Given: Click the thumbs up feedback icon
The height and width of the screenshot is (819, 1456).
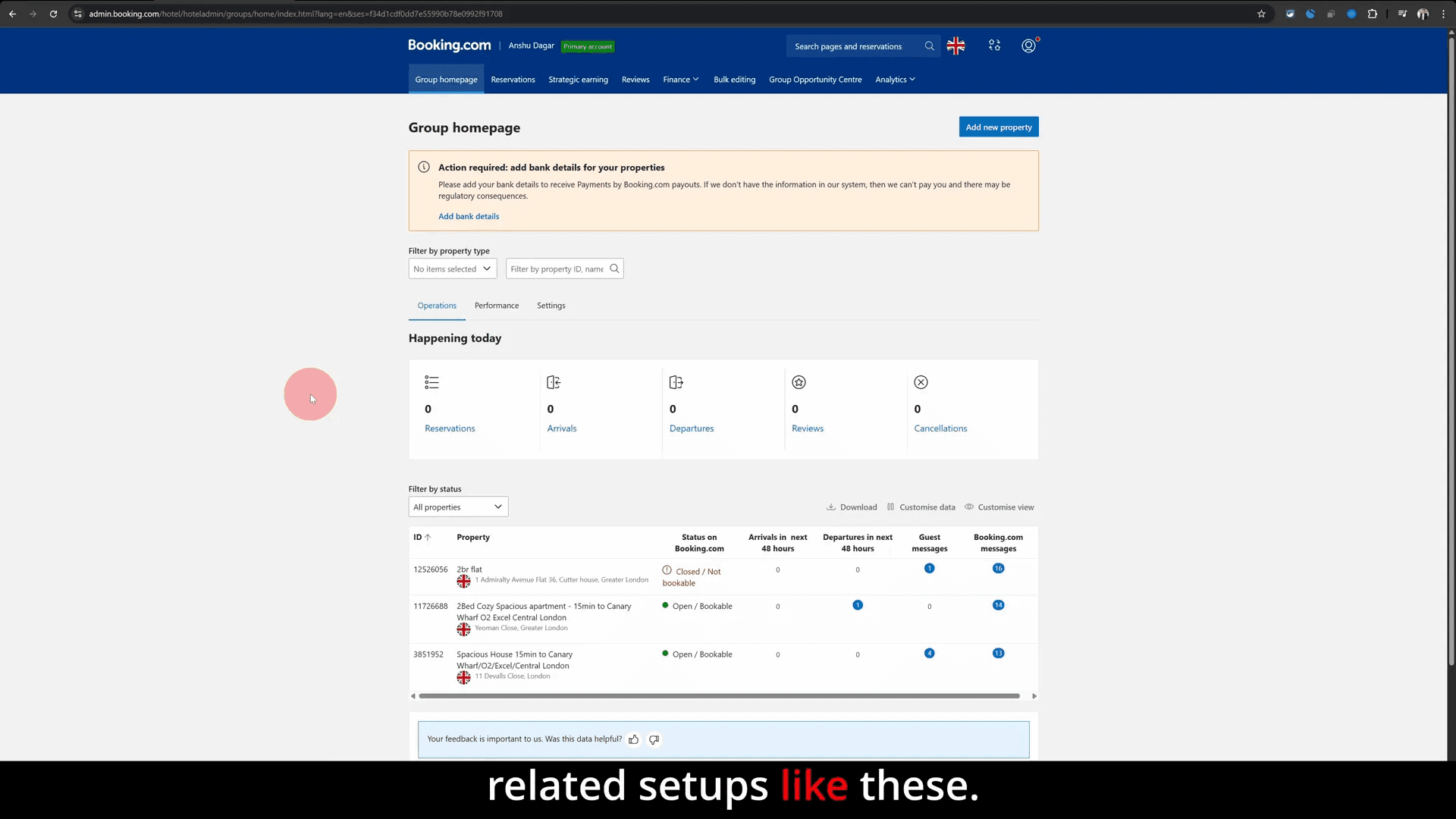Looking at the screenshot, I should click(634, 739).
